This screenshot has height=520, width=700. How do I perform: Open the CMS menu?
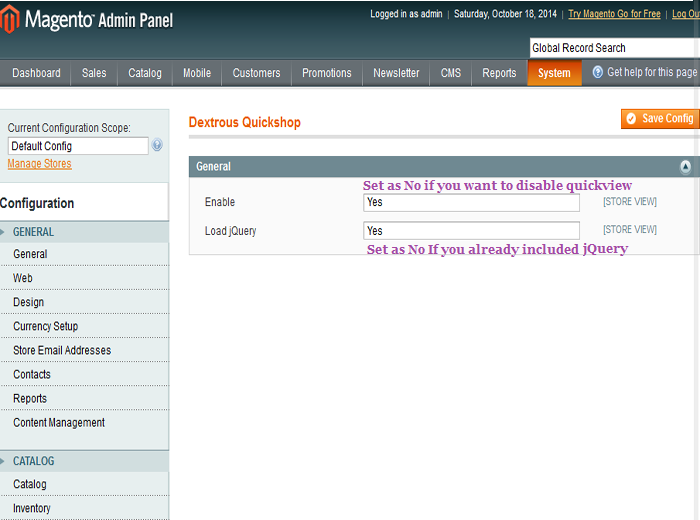(450, 73)
